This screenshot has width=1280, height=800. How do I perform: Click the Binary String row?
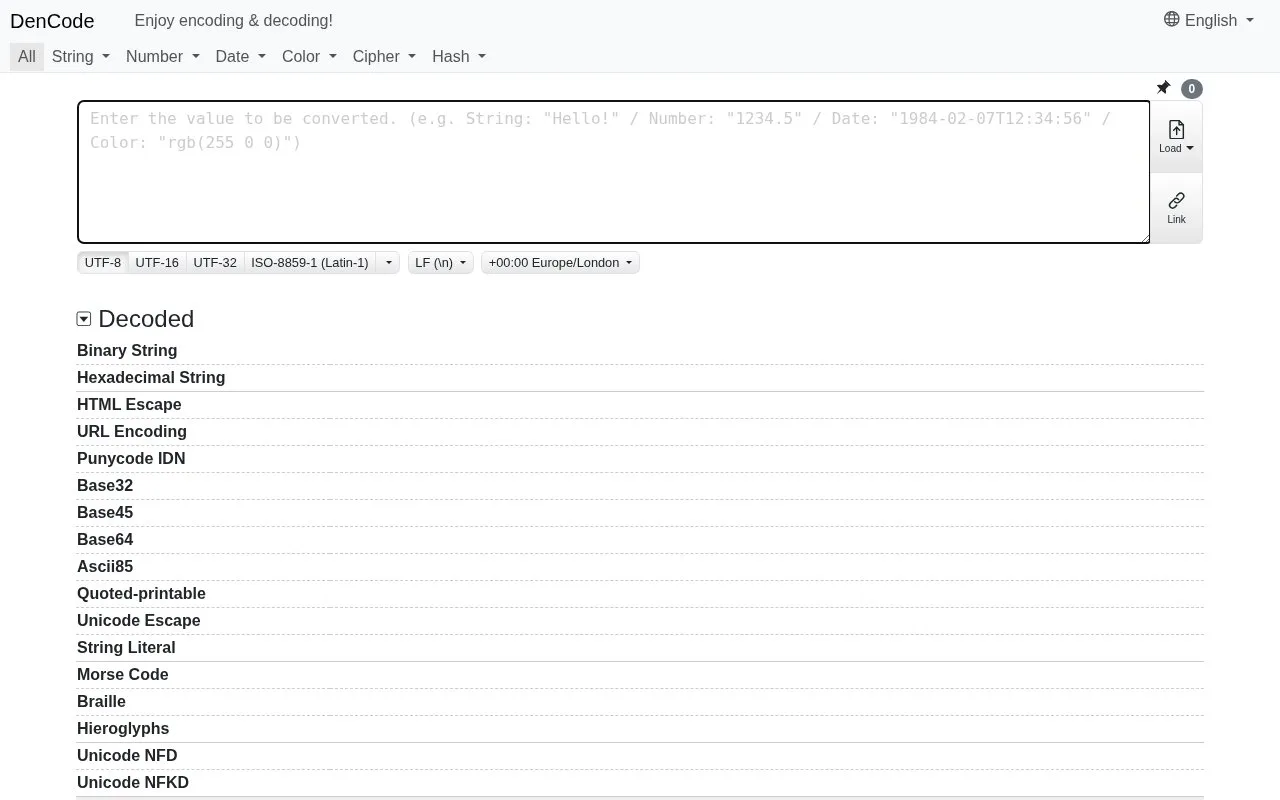click(640, 351)
